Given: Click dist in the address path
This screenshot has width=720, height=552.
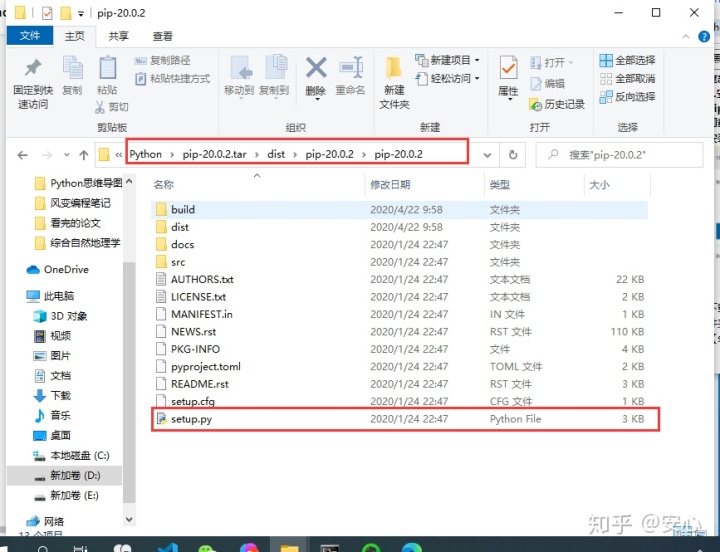Looking at the screenshot, I should tap(276, 154).
